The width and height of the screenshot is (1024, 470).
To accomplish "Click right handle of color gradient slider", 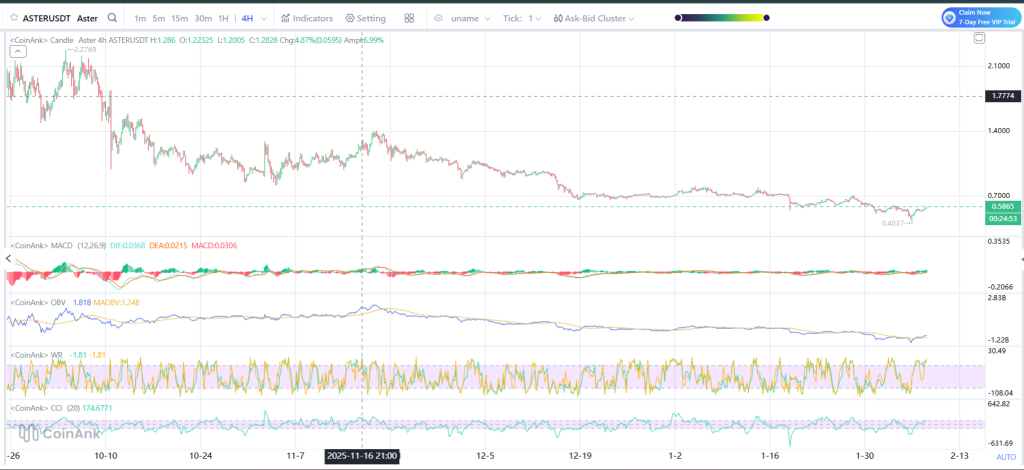I will pos(765,17).
